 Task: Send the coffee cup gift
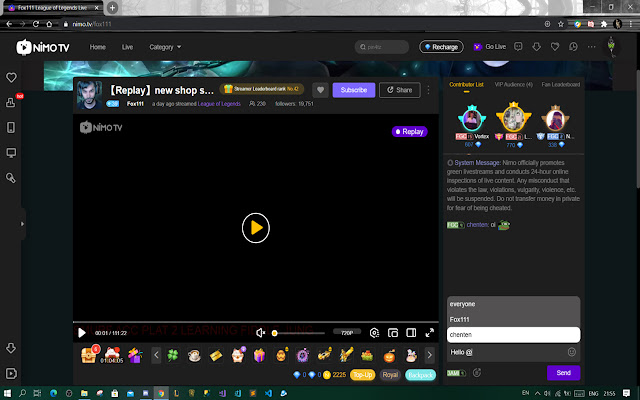coord(194,355)
